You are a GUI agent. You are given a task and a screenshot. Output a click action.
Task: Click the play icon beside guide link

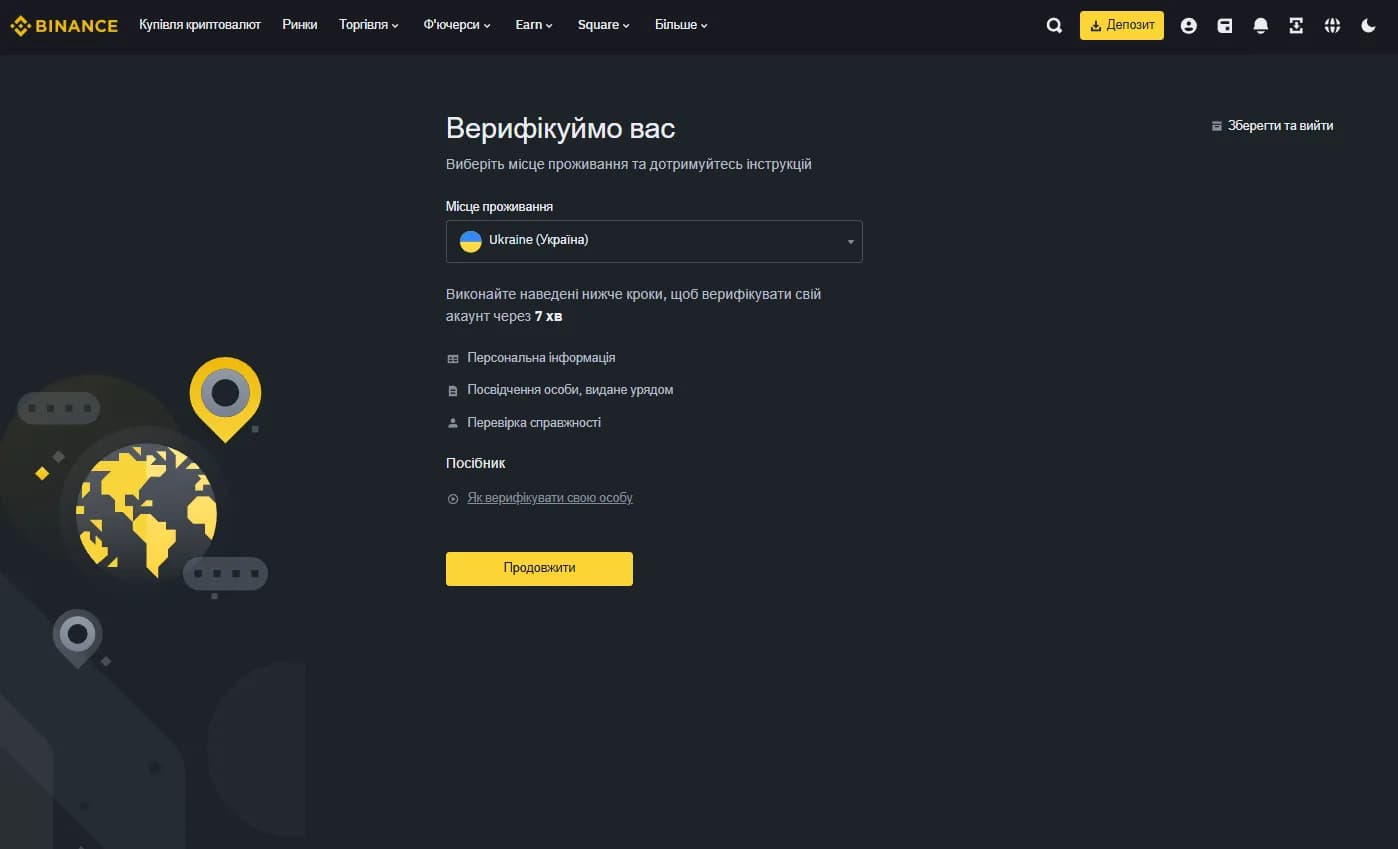pyautogui.click(x=453, y=498)
